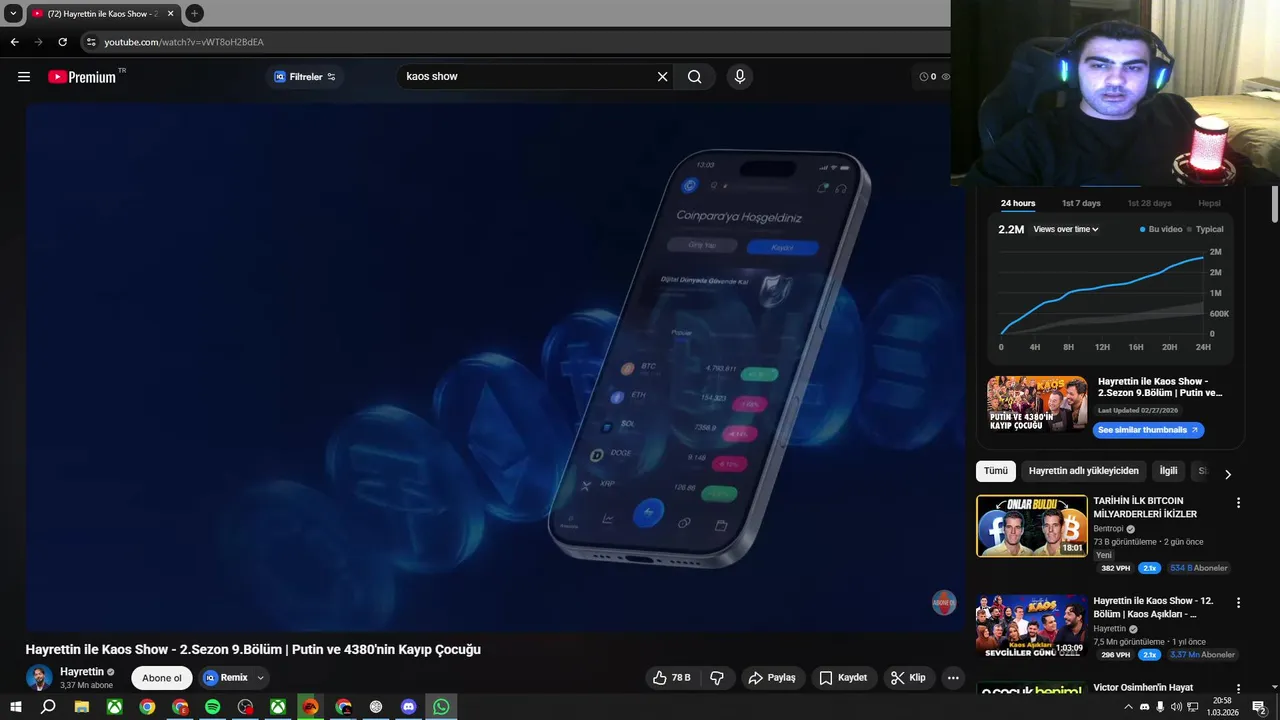Toggle 'Typical' chart legend
The height and width of the screenshot is (720, 1280).
point(1205,229)
